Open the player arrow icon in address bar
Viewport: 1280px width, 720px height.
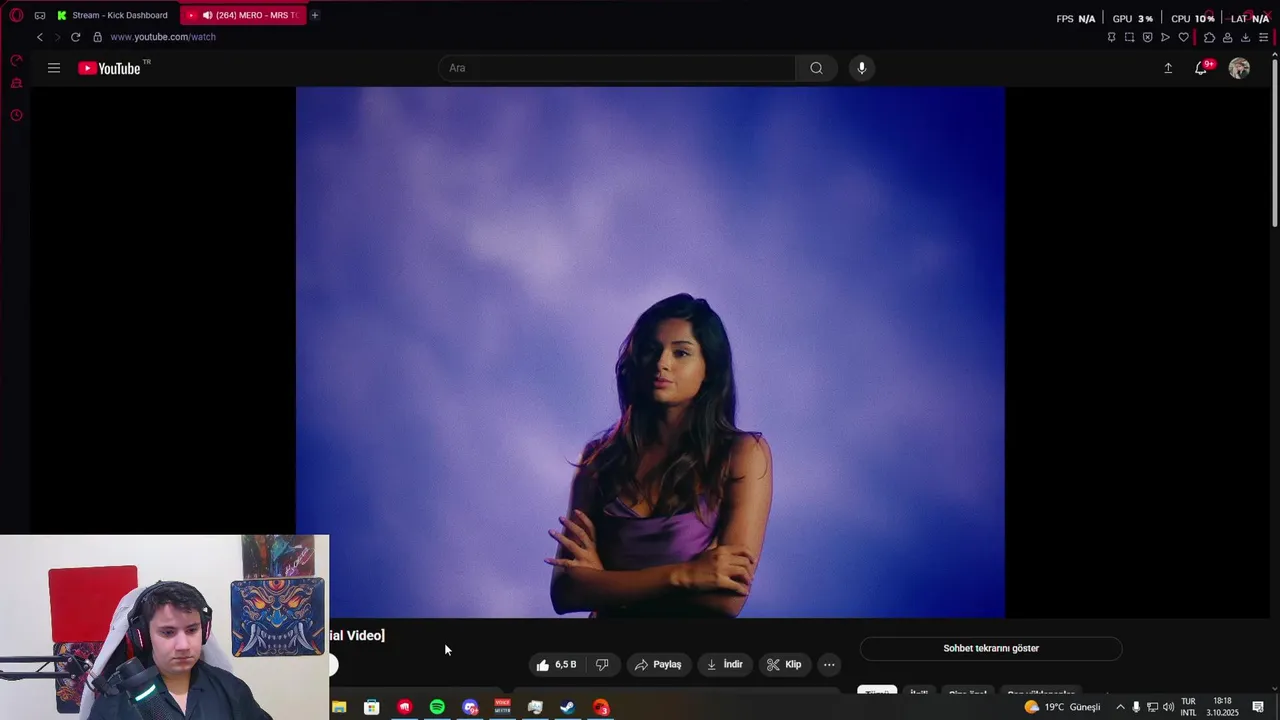tap(1165, 37)
